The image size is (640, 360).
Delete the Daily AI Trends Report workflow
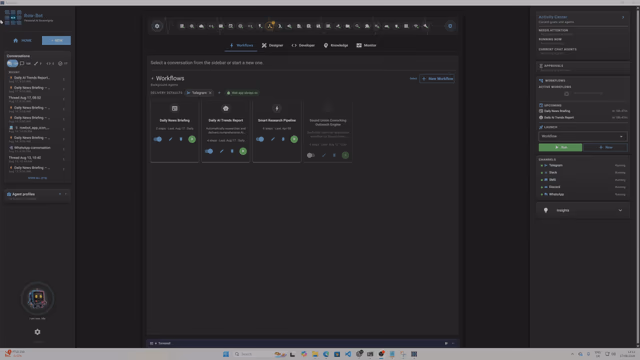pyautogui.click(x=232, y=151)
